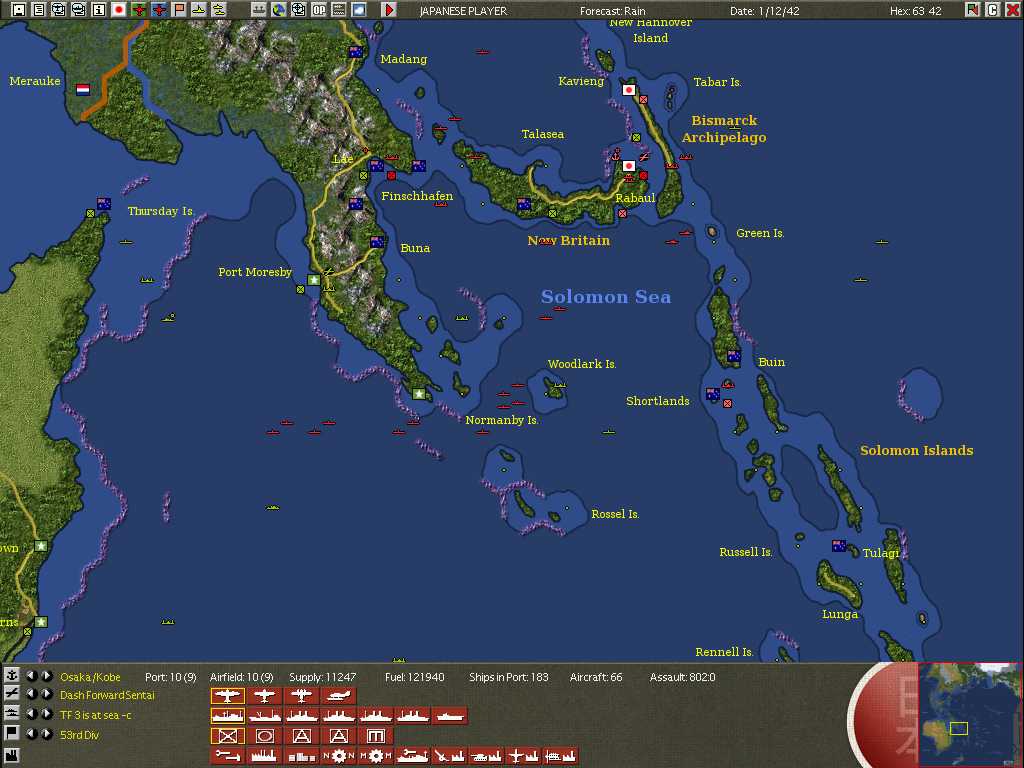This screenshot has width=1024, height=768.
Task: Click the 'Ships in Port: 183' value
Action: coord(509,677)
